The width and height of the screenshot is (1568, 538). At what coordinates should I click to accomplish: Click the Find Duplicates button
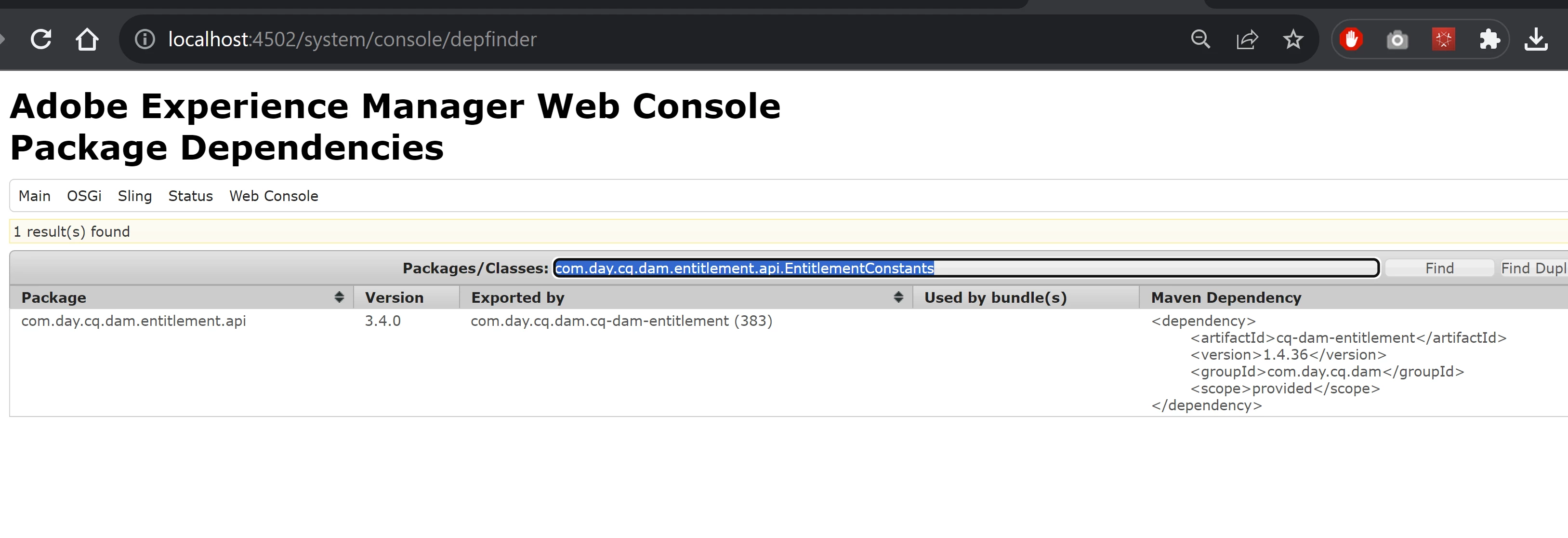1533,268
